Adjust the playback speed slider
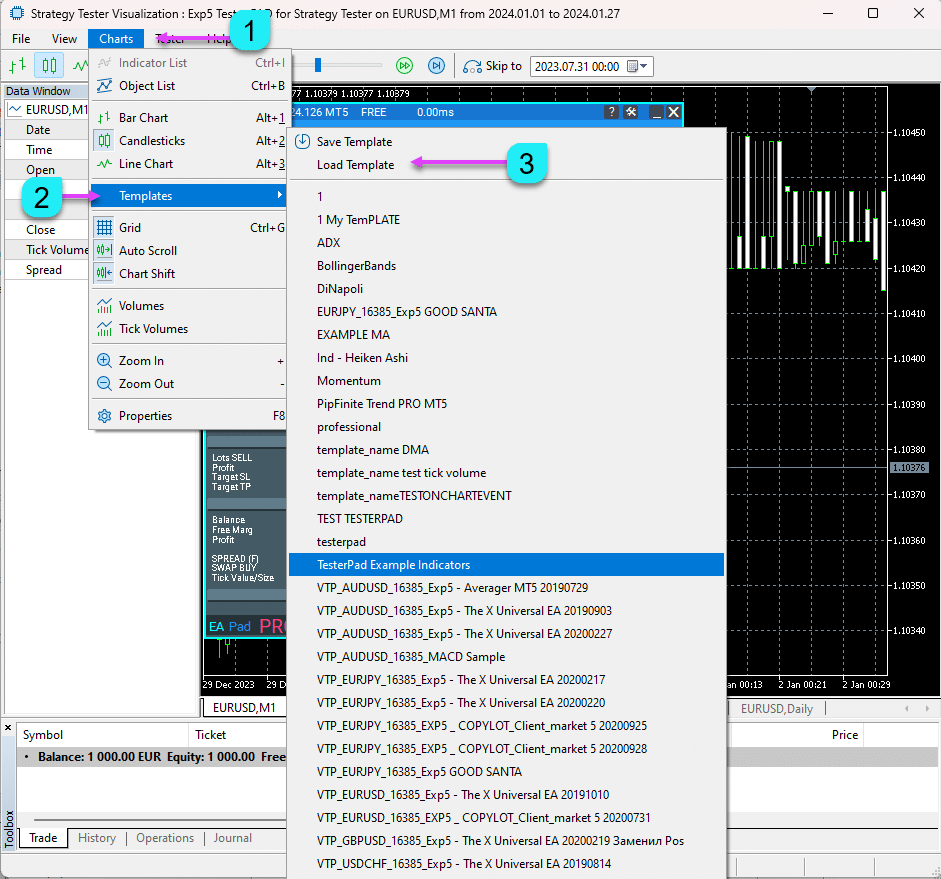Viewport: 941px width, 879px height. coord(318,65)
